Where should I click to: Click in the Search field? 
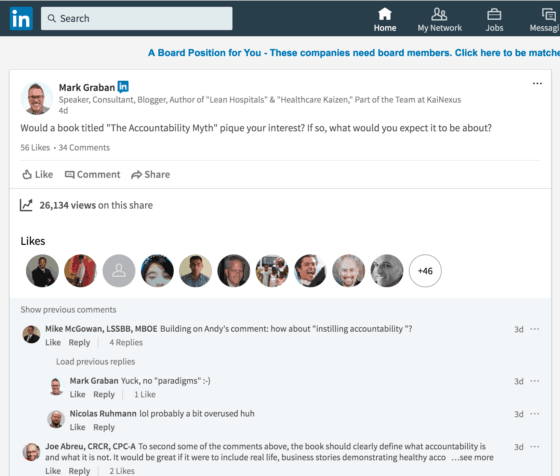pyautogui.click(x=136, y=19)
